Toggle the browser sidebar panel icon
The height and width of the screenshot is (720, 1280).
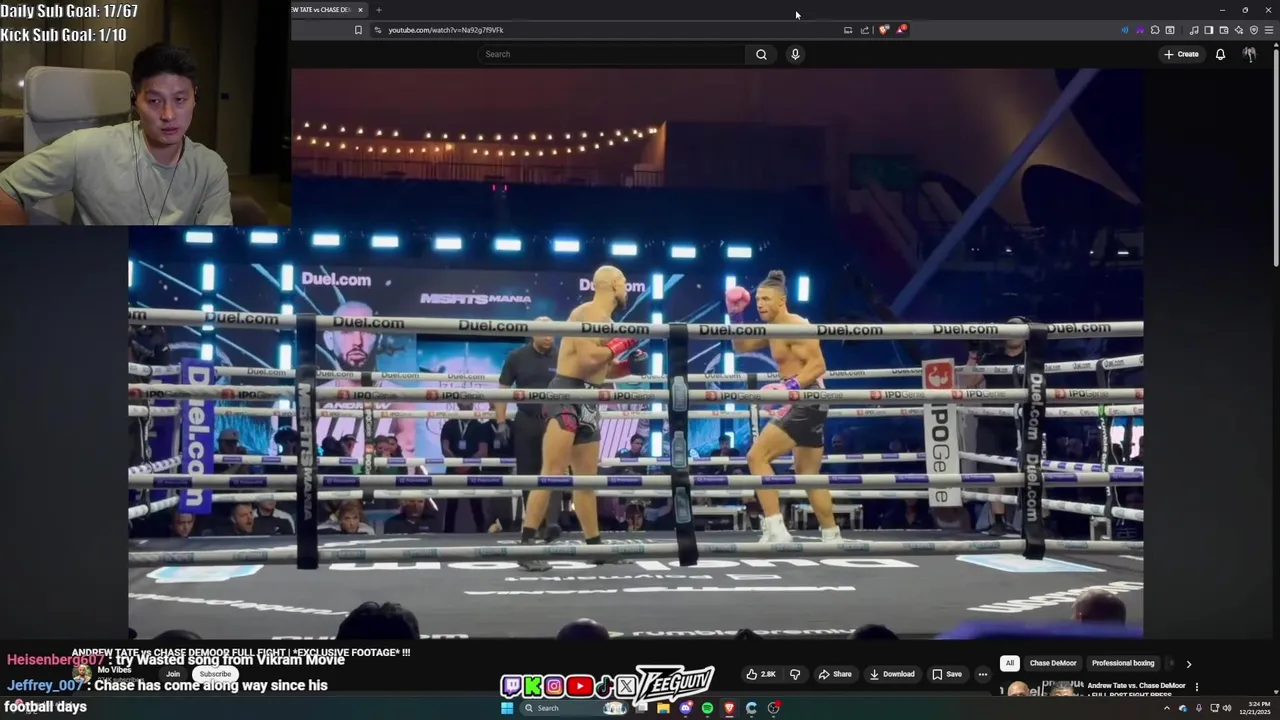tap(1208, 30)
